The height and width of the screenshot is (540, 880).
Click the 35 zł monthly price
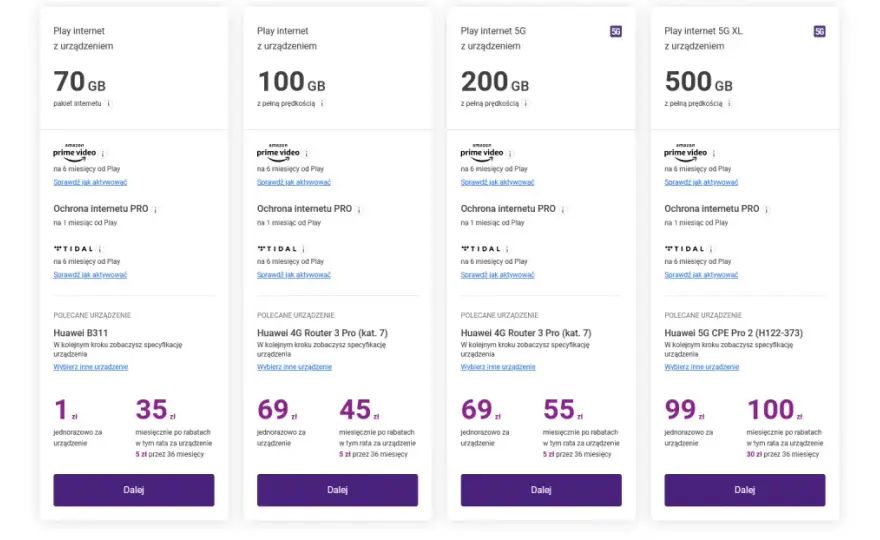tap(155, 410)
